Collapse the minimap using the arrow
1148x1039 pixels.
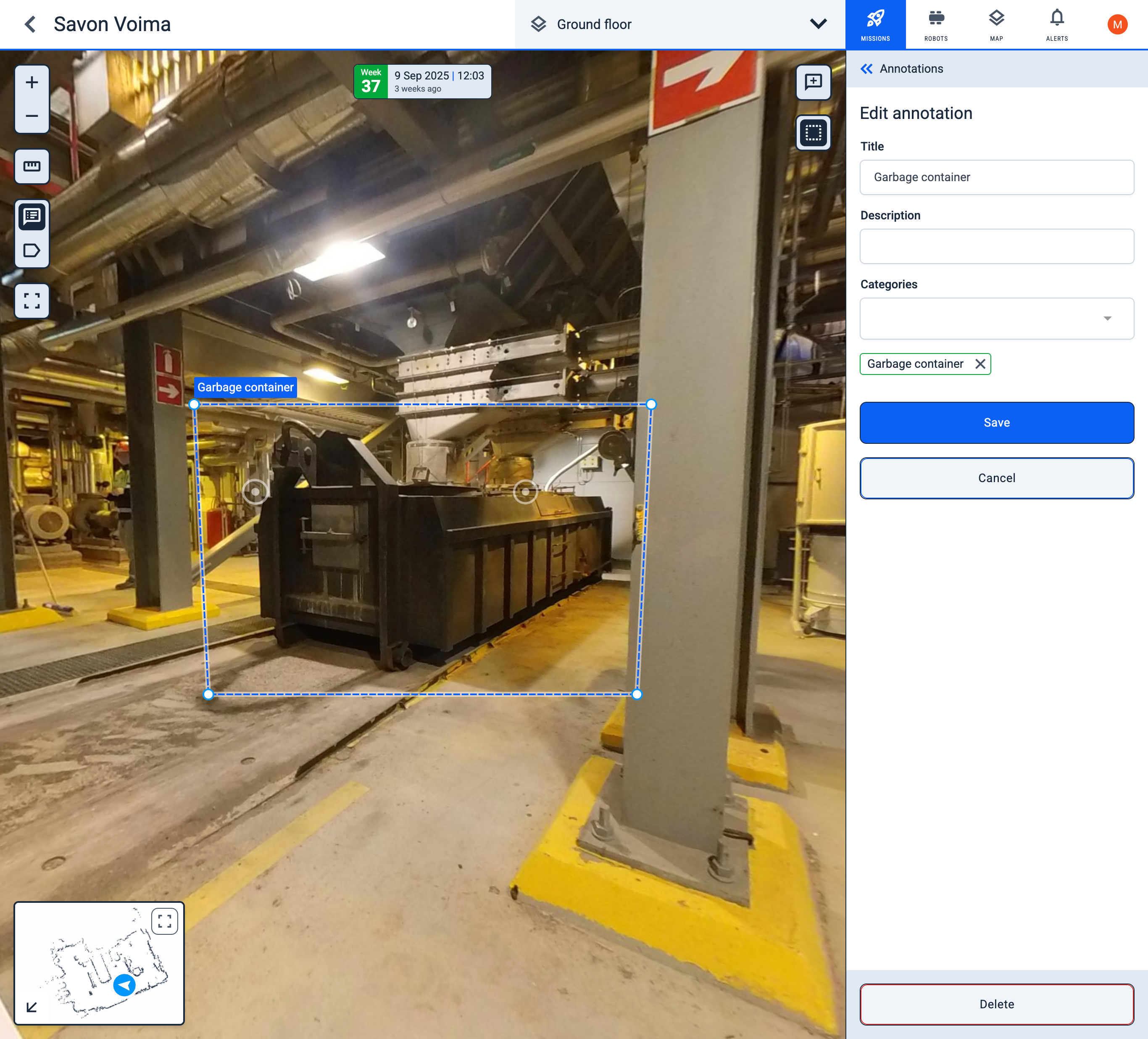pos(32,1007)
